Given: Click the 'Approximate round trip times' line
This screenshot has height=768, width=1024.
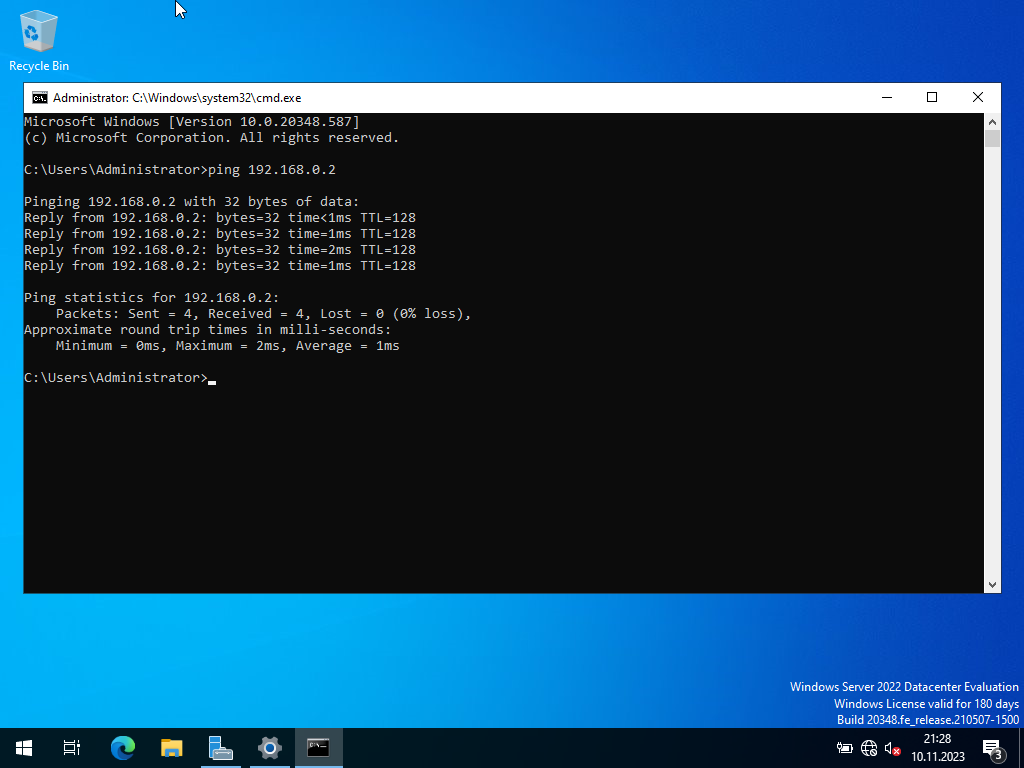Looking at the screenshot, I should [x=208, y=330].
